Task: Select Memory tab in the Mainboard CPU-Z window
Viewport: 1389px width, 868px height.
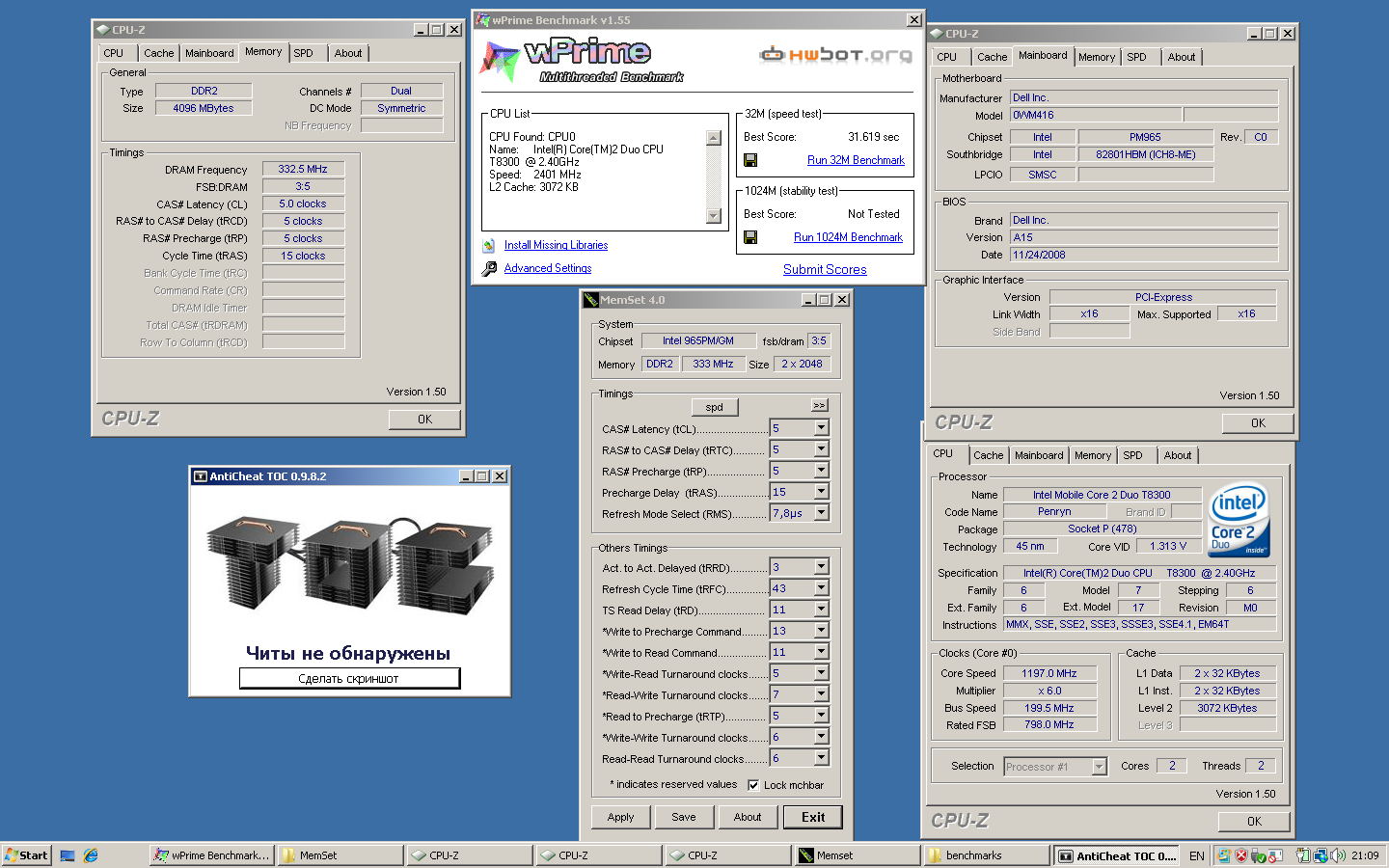Action: tap(1097, 57)
